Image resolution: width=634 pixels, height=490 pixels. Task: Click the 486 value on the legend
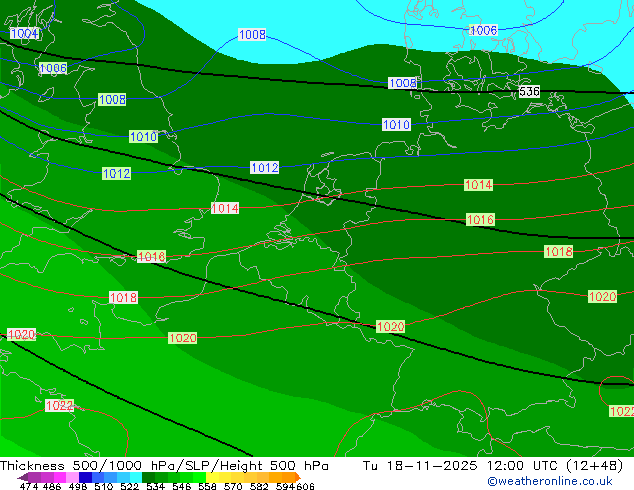coord(52,486)
